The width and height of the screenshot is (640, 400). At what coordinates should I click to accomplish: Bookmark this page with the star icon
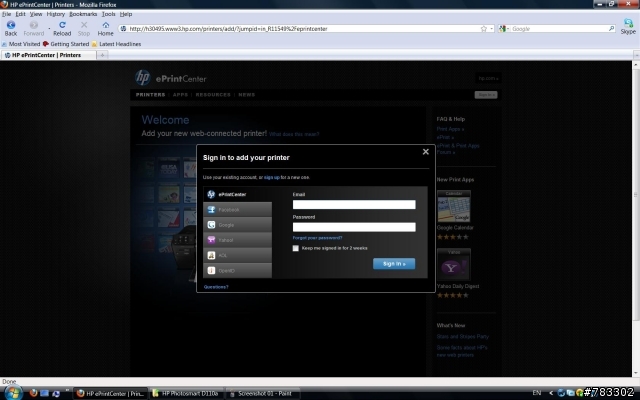tap(484, 29)
